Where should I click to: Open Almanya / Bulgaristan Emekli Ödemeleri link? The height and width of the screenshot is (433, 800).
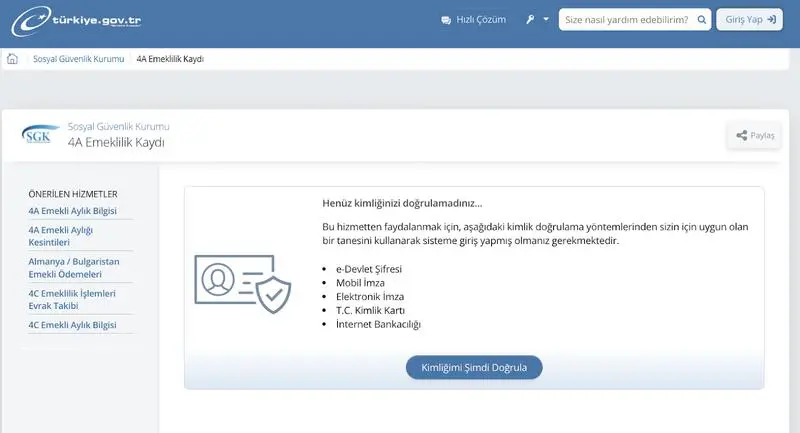coord(74,268)
